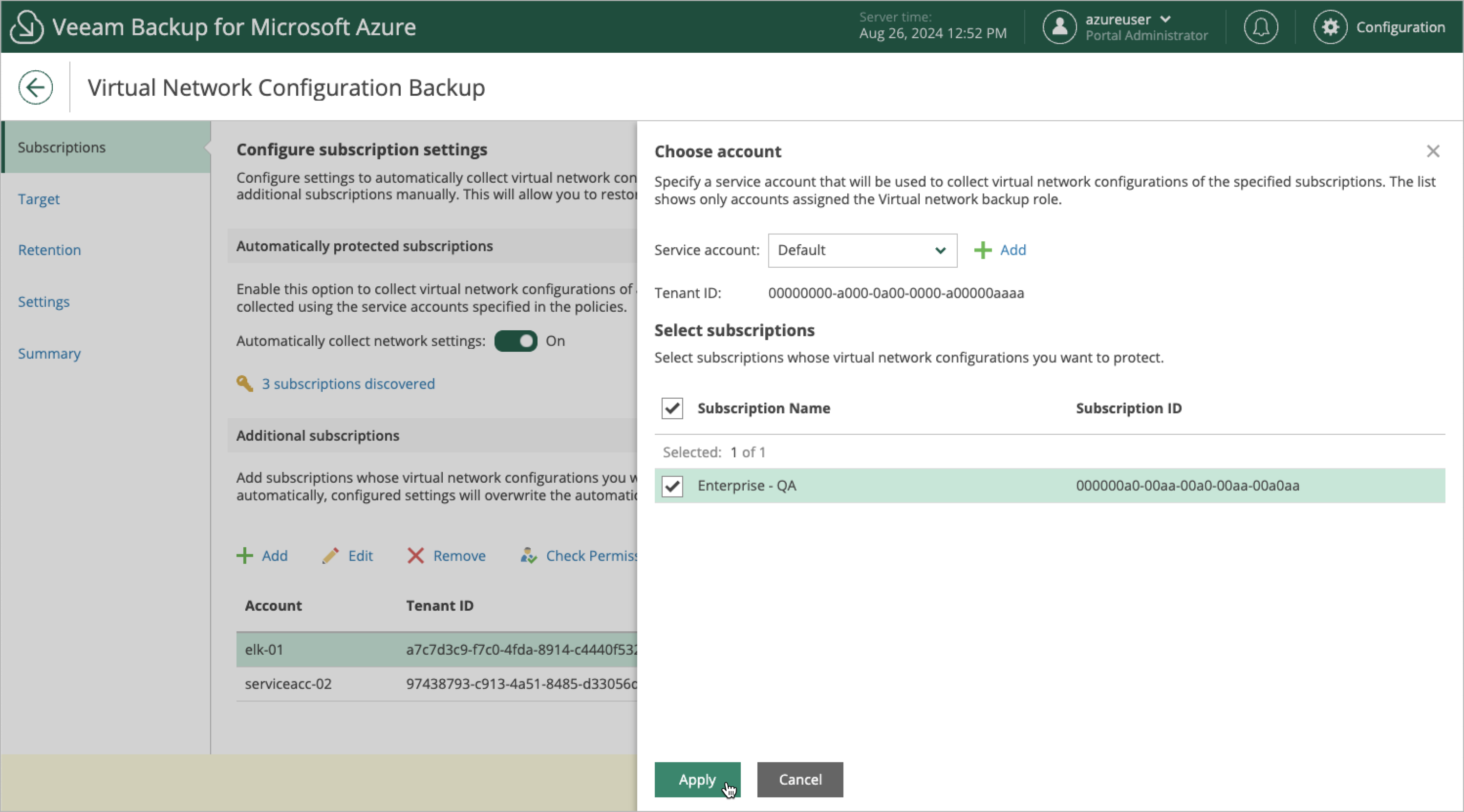Go to the Retention wizard step

pyautogui.click(x=49, y=250)
